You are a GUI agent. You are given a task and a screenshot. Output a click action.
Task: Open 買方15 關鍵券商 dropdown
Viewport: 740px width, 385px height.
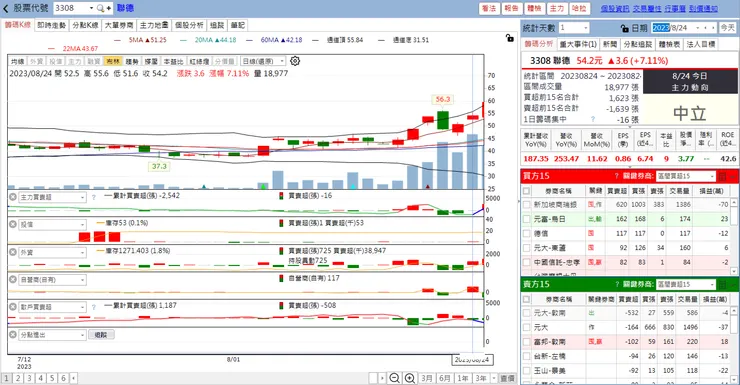pyautogui.click(x=713, y=176)
